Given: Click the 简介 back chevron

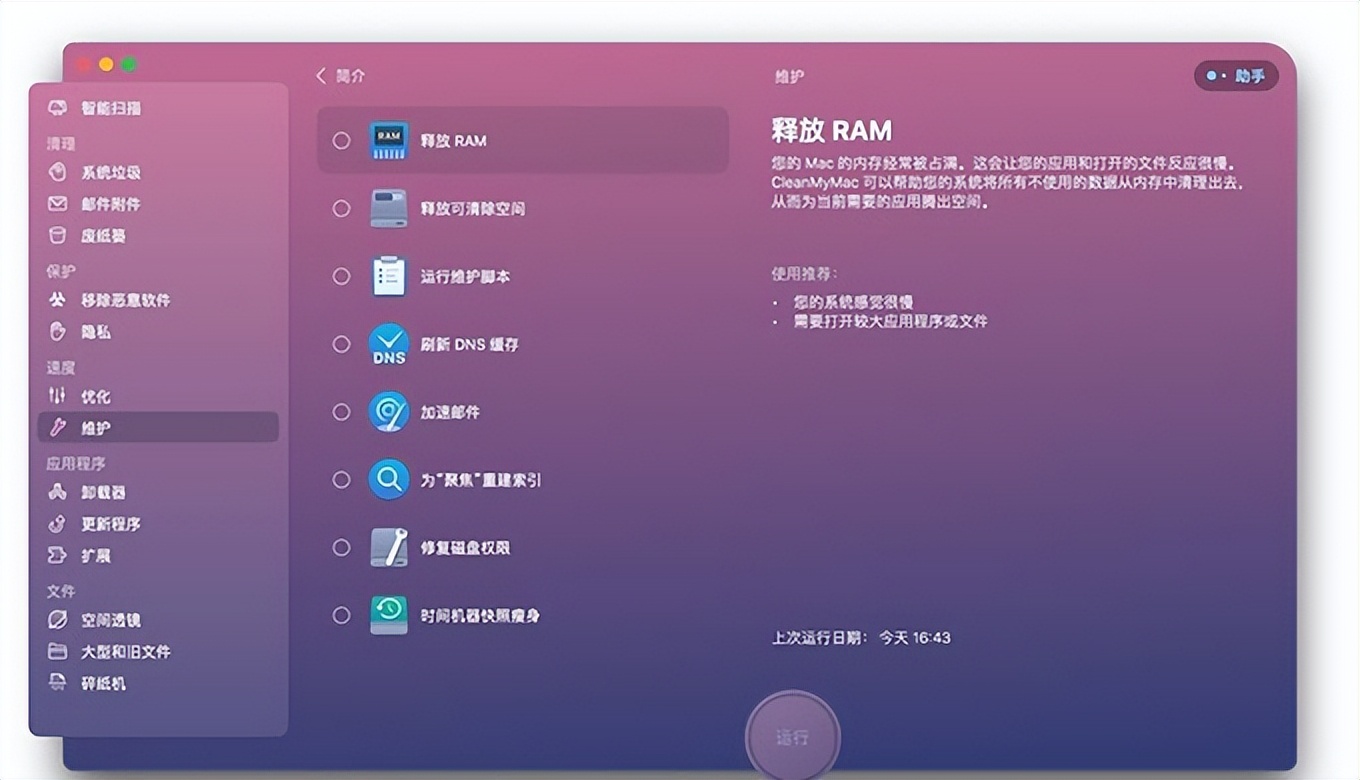Looking at the screenshot, I should (x=322, y=75).
